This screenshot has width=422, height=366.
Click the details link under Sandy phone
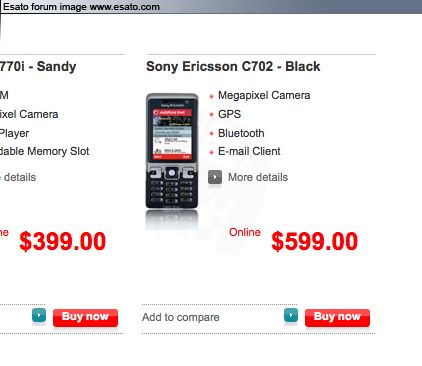click(18, 177)
